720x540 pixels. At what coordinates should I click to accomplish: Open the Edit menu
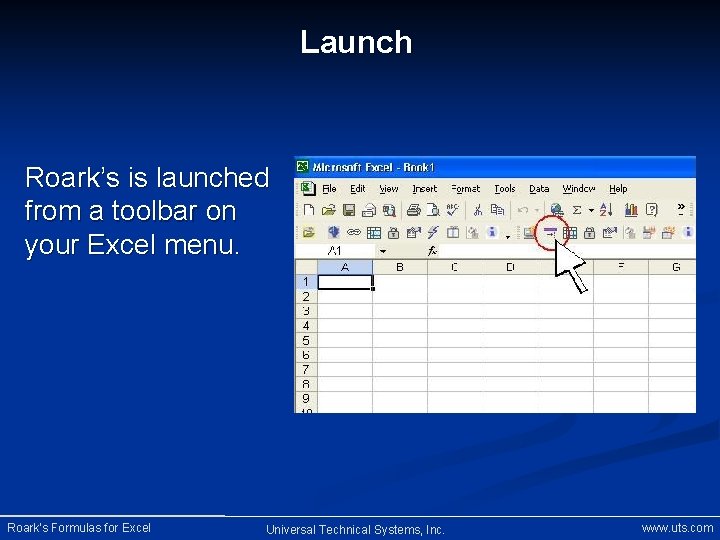tap(358, 189)
